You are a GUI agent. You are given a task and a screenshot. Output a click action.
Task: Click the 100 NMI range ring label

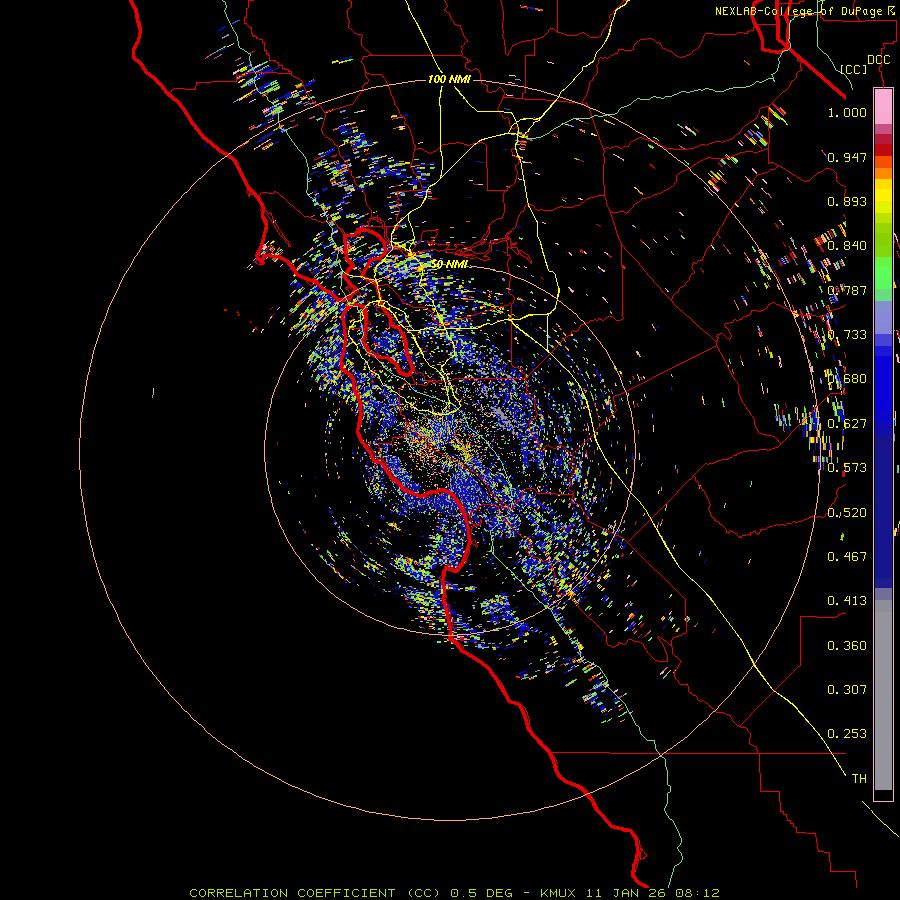coord(449,79)
